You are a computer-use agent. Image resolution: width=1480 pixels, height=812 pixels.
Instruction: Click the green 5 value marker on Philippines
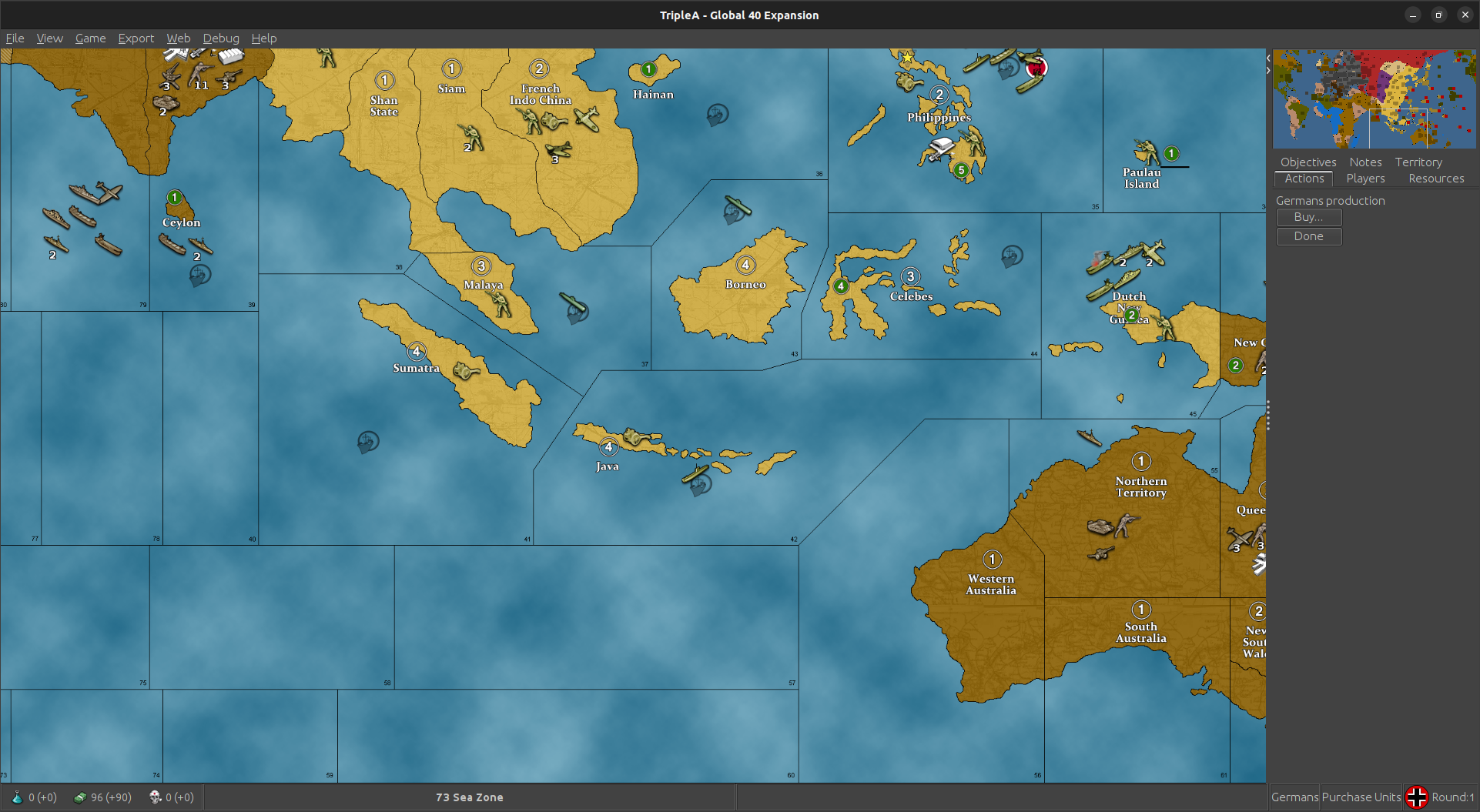tap(960, 170)
